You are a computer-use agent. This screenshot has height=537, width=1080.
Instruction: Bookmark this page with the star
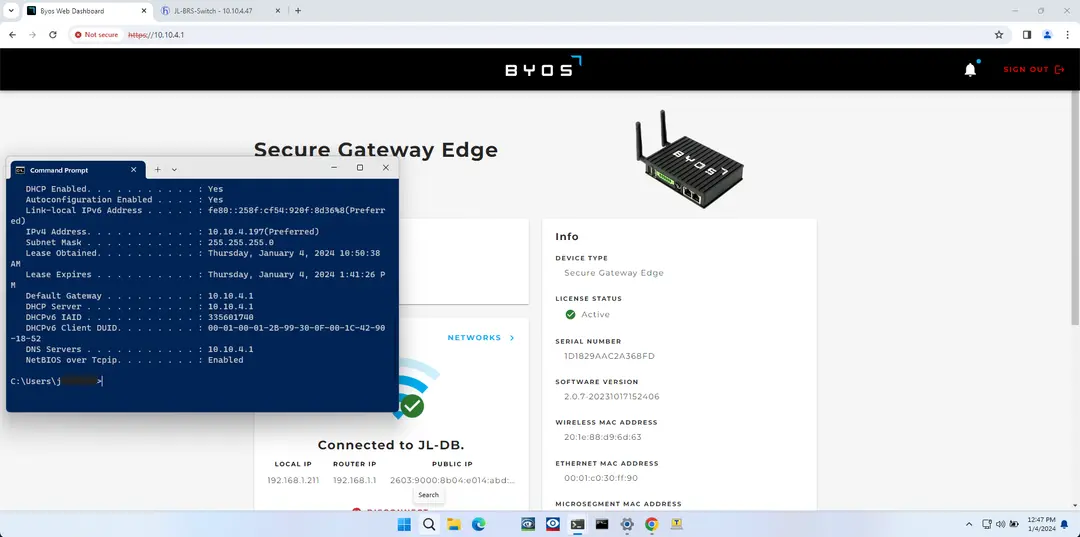[x=999, y=34]
